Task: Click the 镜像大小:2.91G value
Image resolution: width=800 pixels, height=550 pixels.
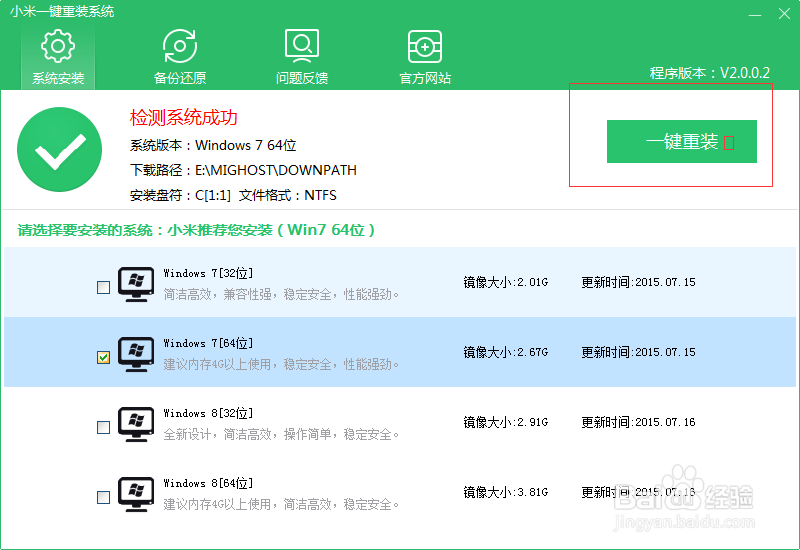Action: point(506,422)
